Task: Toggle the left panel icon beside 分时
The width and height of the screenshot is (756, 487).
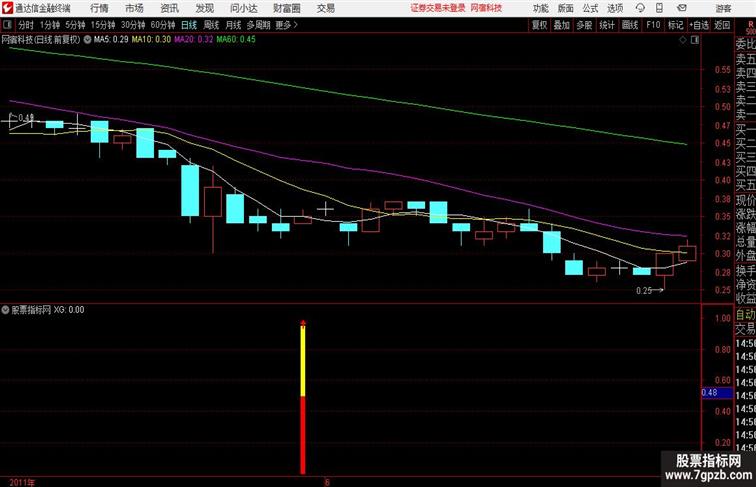Action: click(7, 25)
